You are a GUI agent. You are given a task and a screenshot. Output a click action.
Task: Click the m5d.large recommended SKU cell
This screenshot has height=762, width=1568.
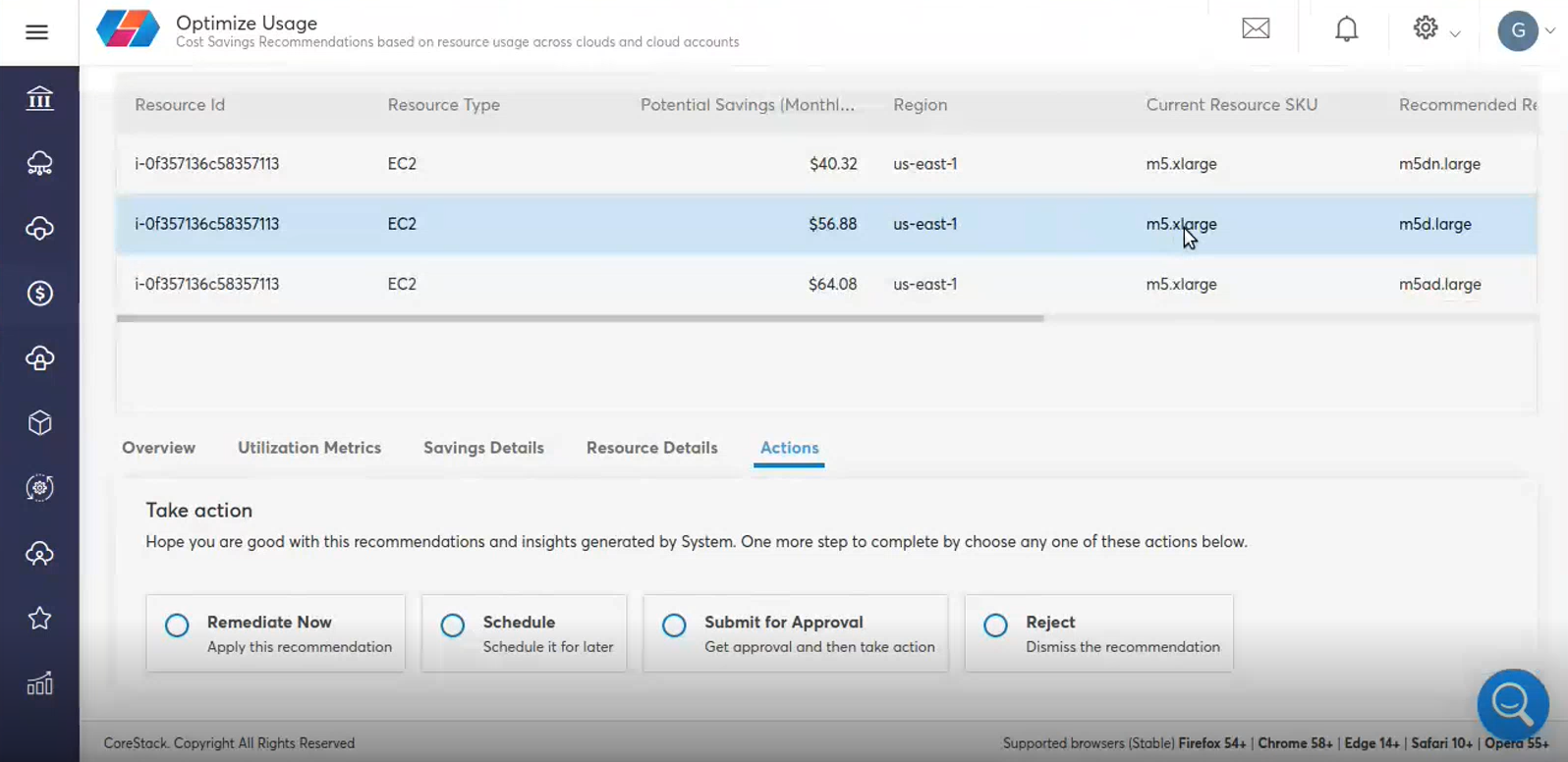(x=1435, y=224)
